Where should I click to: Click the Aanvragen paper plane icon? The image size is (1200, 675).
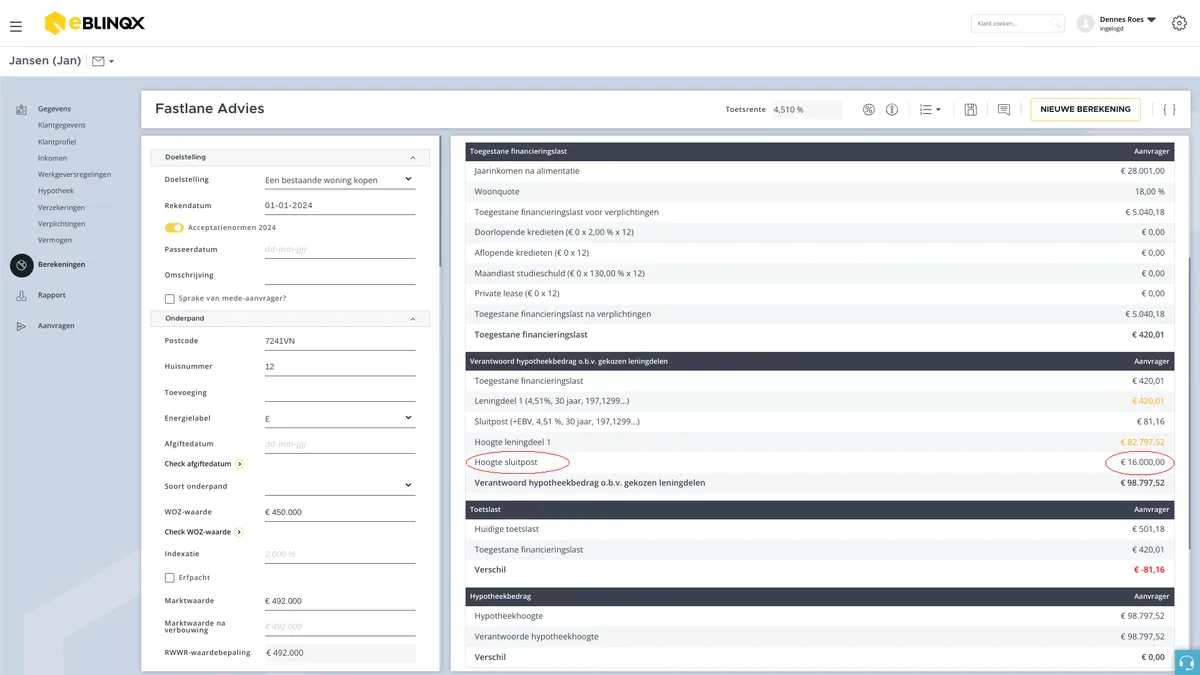[x=21, y=326]
